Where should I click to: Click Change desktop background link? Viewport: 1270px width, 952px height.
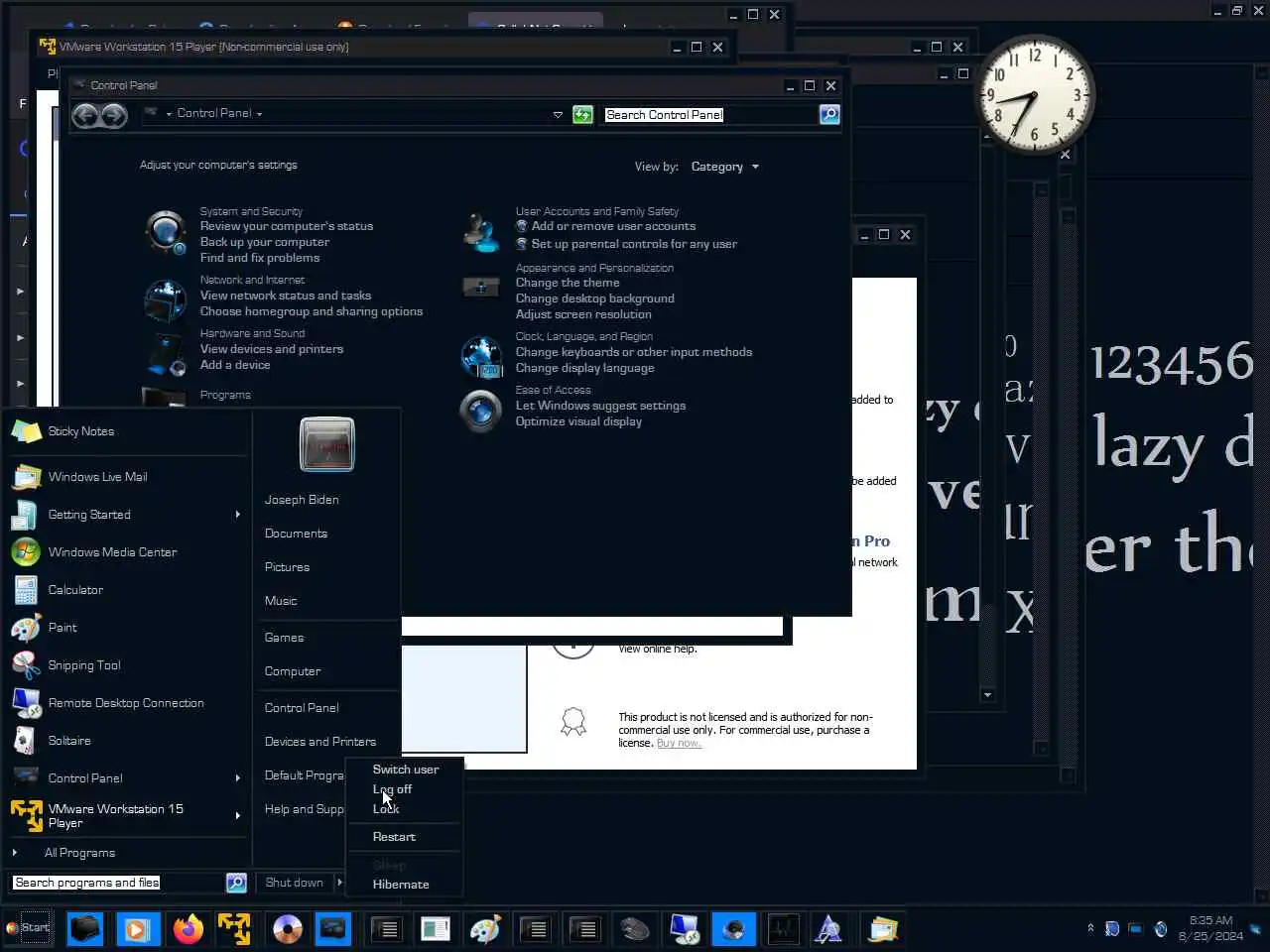(x=594, y=298)
